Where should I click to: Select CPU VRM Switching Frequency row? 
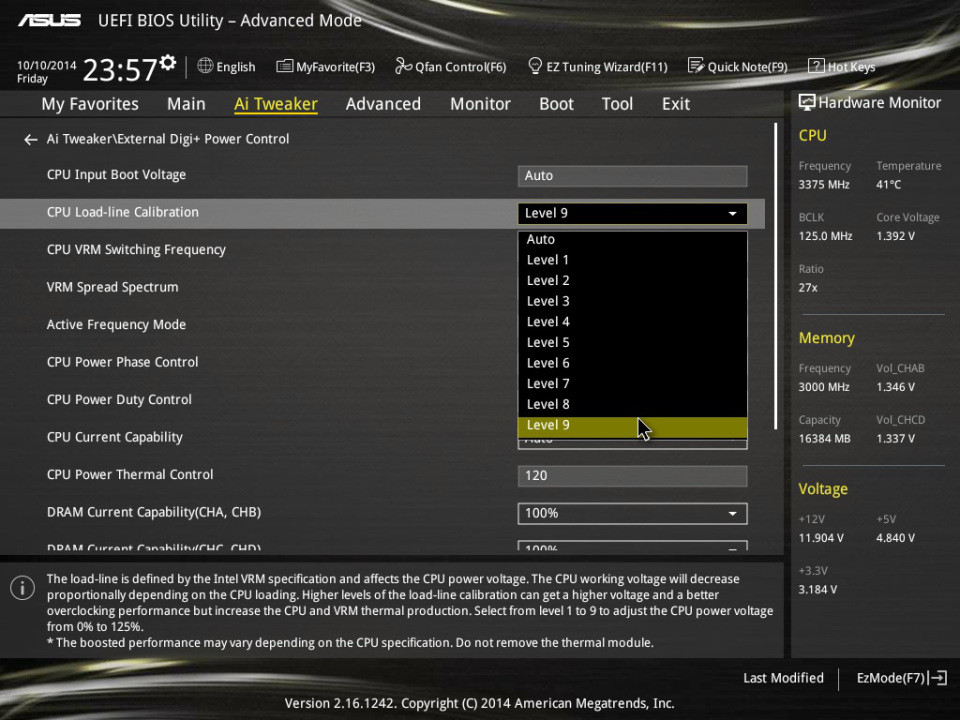[136, 250]
